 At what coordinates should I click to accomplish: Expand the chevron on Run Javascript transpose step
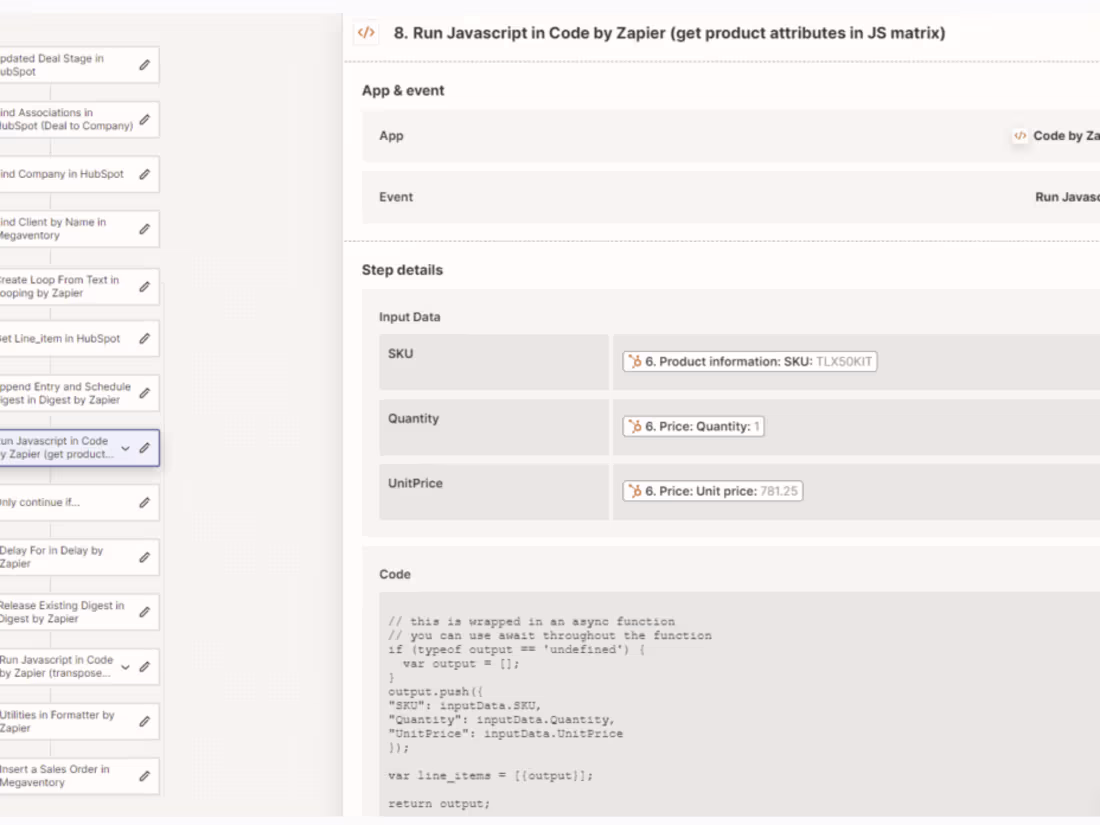(124, 666)
